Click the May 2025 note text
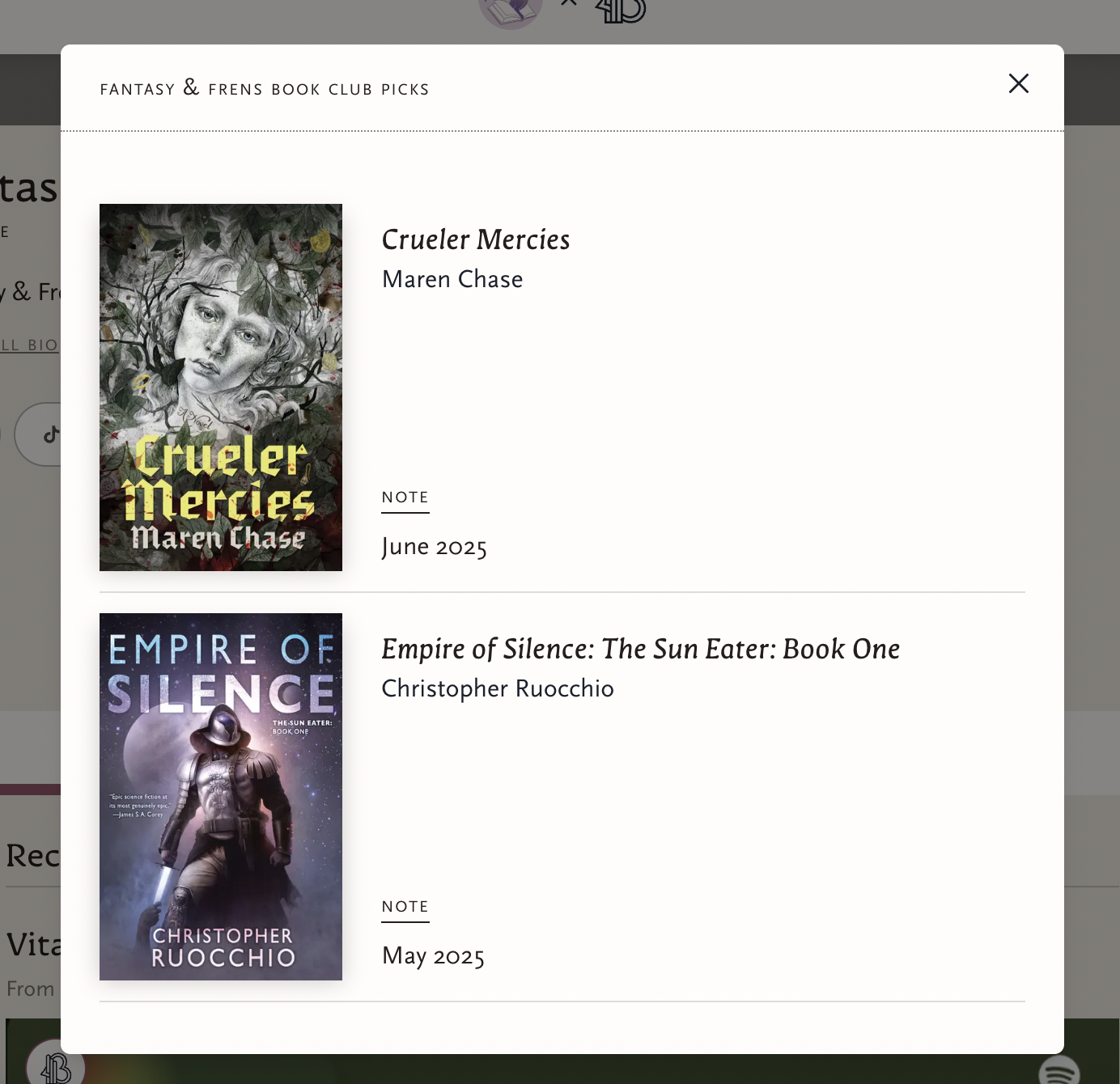1120x1084 pixels. (x=433, y=956)
